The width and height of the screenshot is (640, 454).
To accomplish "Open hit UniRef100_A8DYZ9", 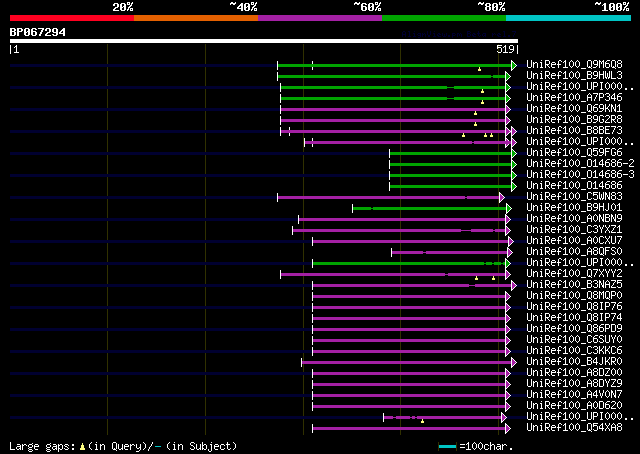I will click(x=574, y=384).
